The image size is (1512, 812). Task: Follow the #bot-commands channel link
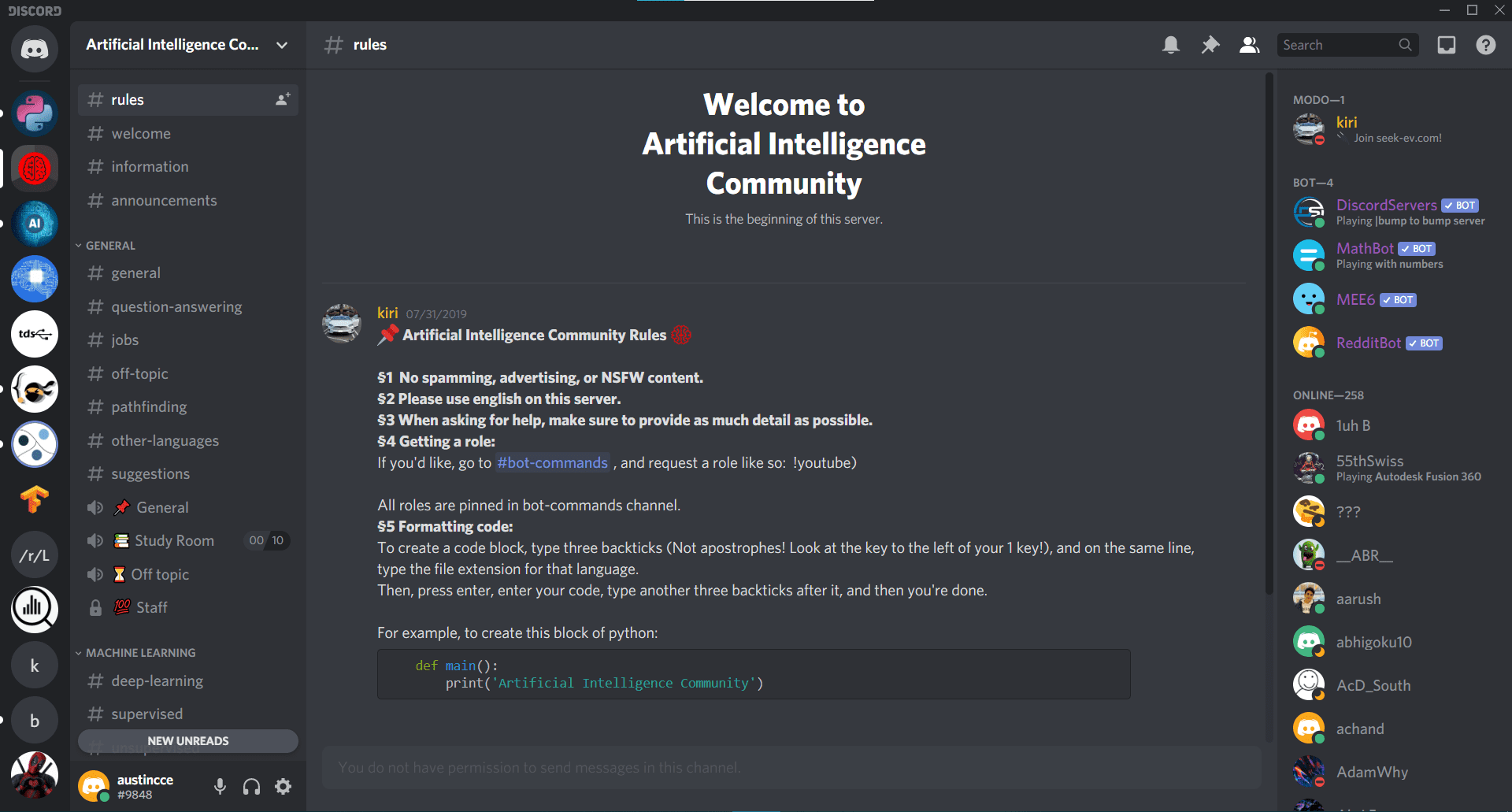pyautogui.click(x=552, y=462)
